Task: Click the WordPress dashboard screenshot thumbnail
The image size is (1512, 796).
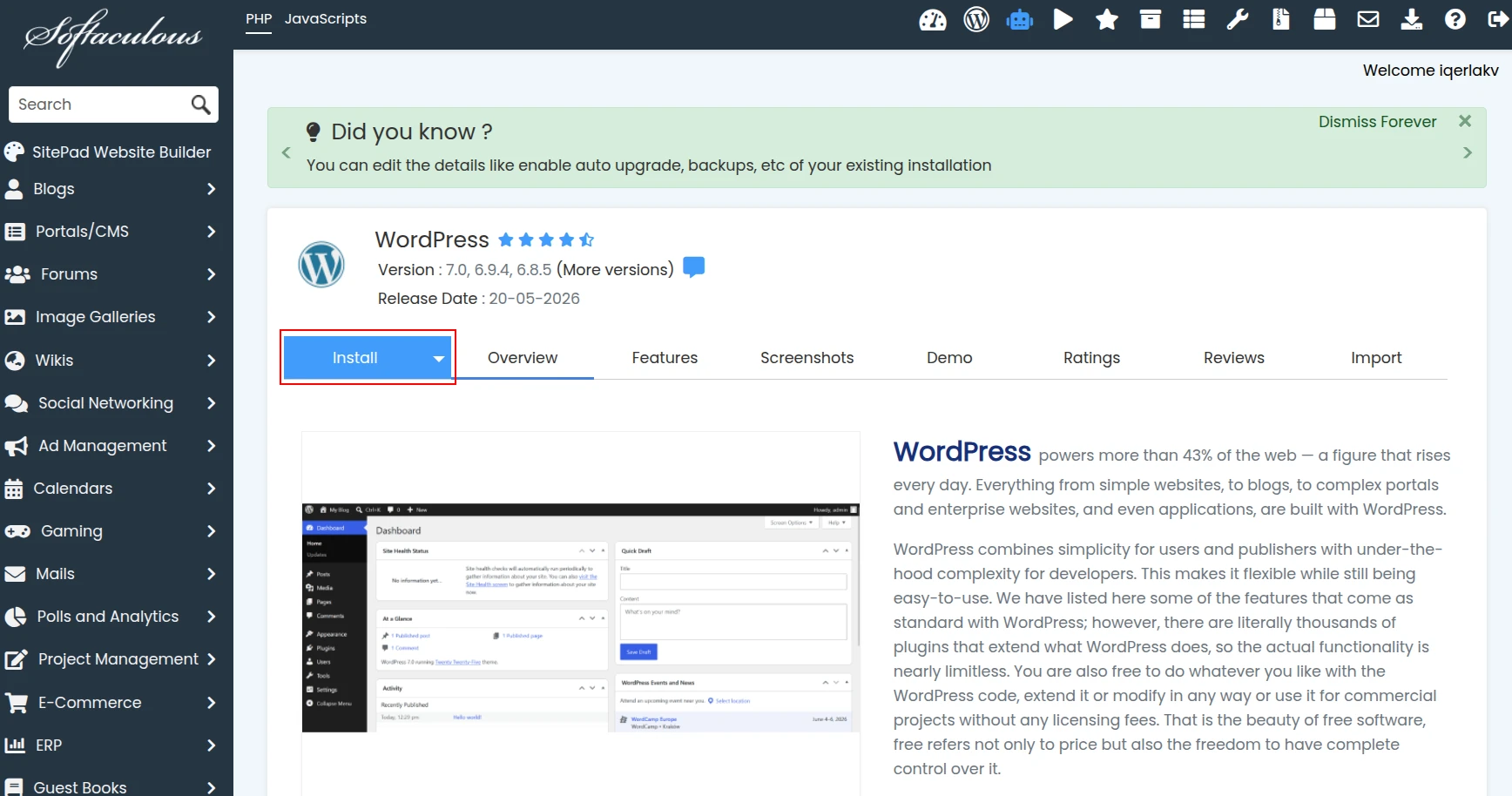Action: click(x=581, y=617)
